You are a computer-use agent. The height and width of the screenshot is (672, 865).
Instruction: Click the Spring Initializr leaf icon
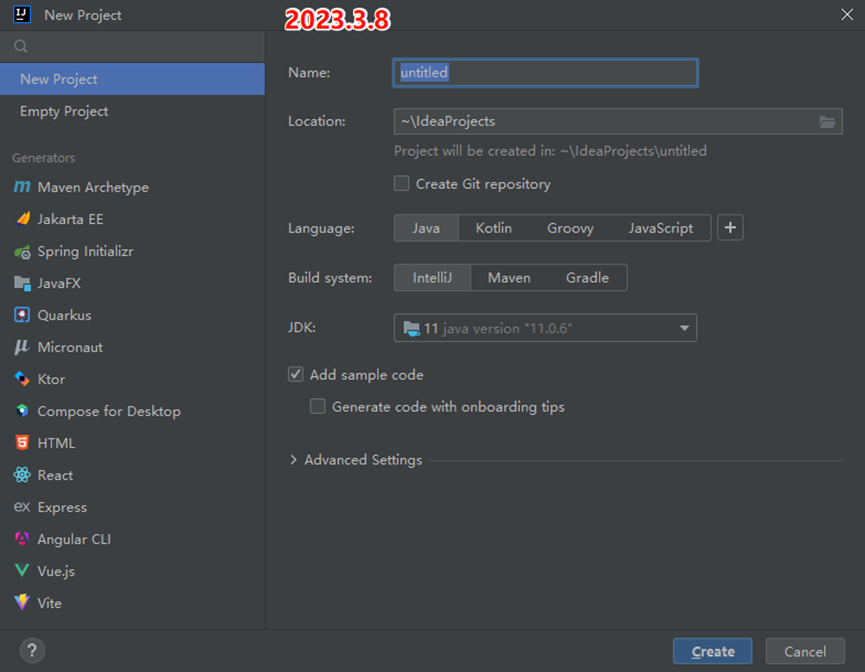click(x=22, y=252)
